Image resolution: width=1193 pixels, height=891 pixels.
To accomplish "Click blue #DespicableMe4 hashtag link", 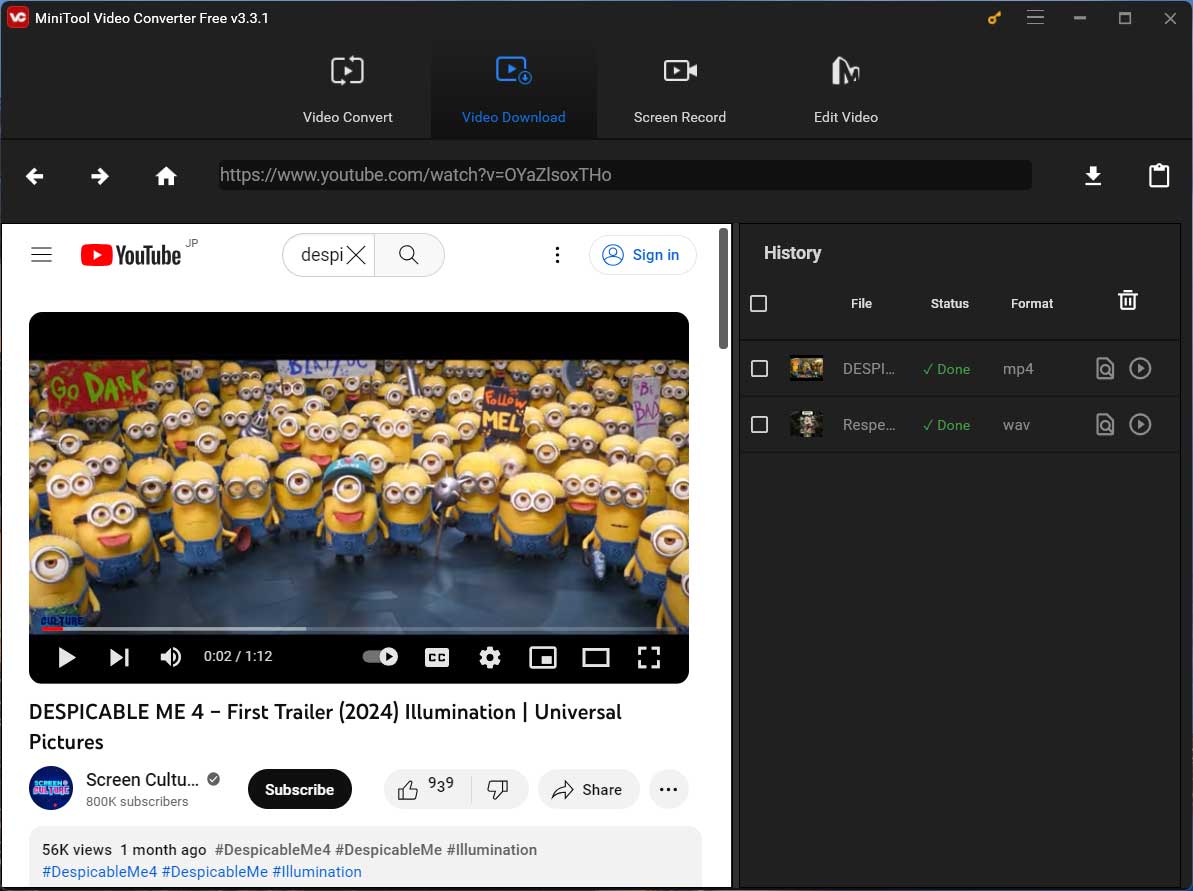I will pyautogui.click(x=100, y=872).
